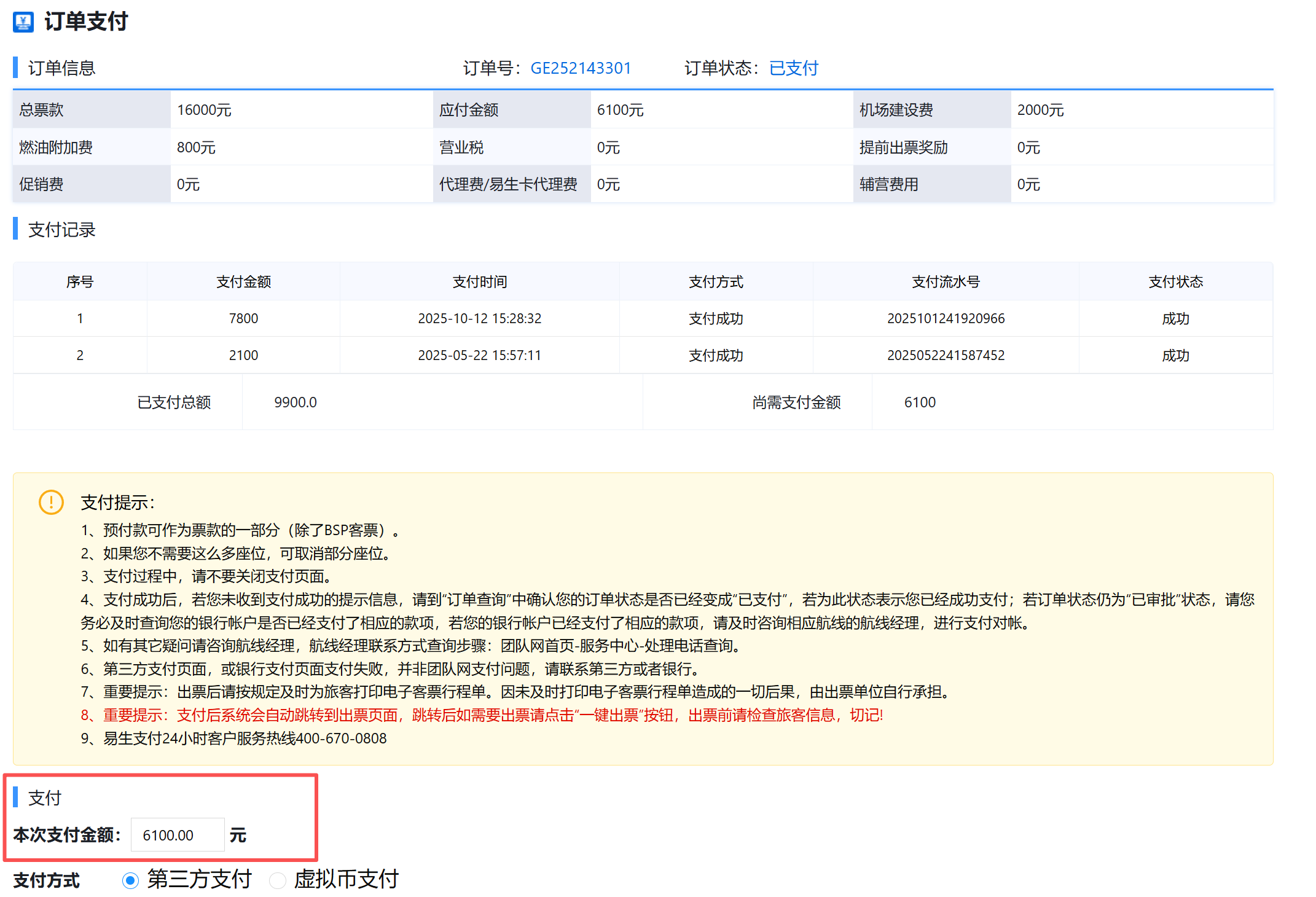Click the 支付流水号 column header

coord(946,282)
